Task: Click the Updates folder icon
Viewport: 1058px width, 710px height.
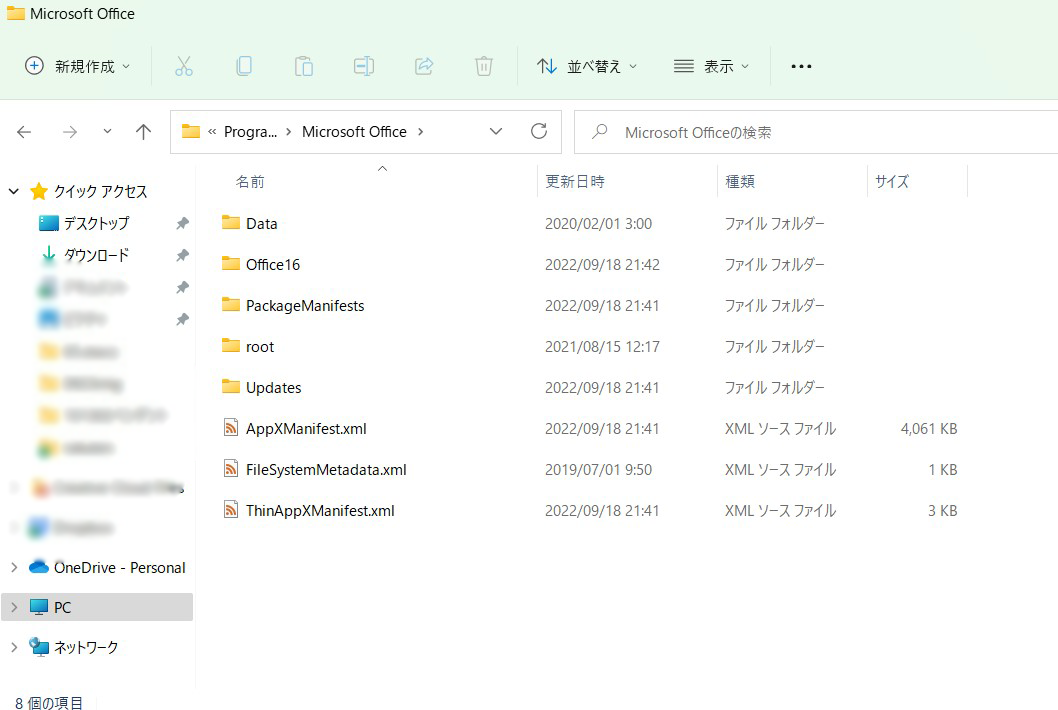Action: coord(231,387)
